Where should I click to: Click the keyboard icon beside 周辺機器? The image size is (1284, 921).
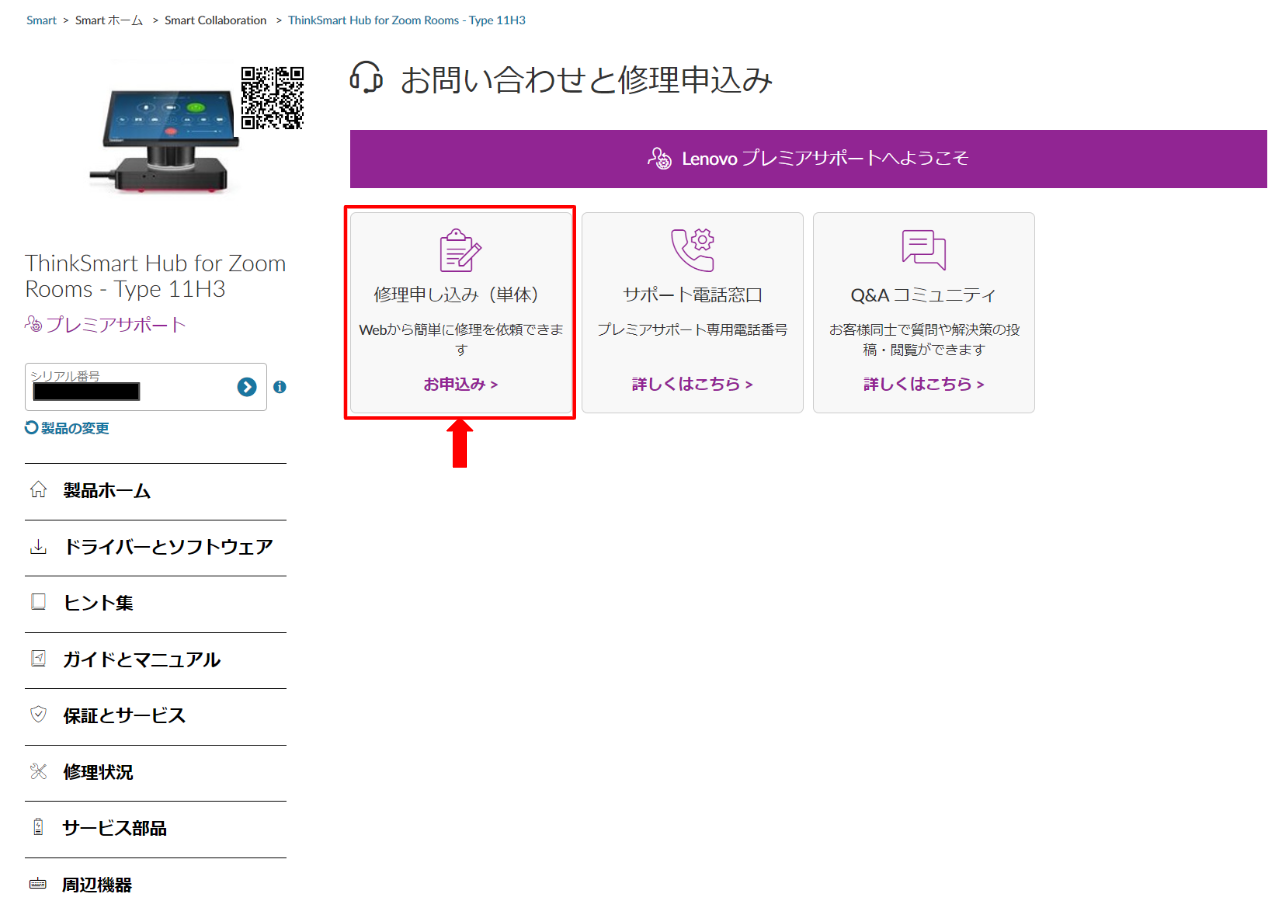pos(39,884)
